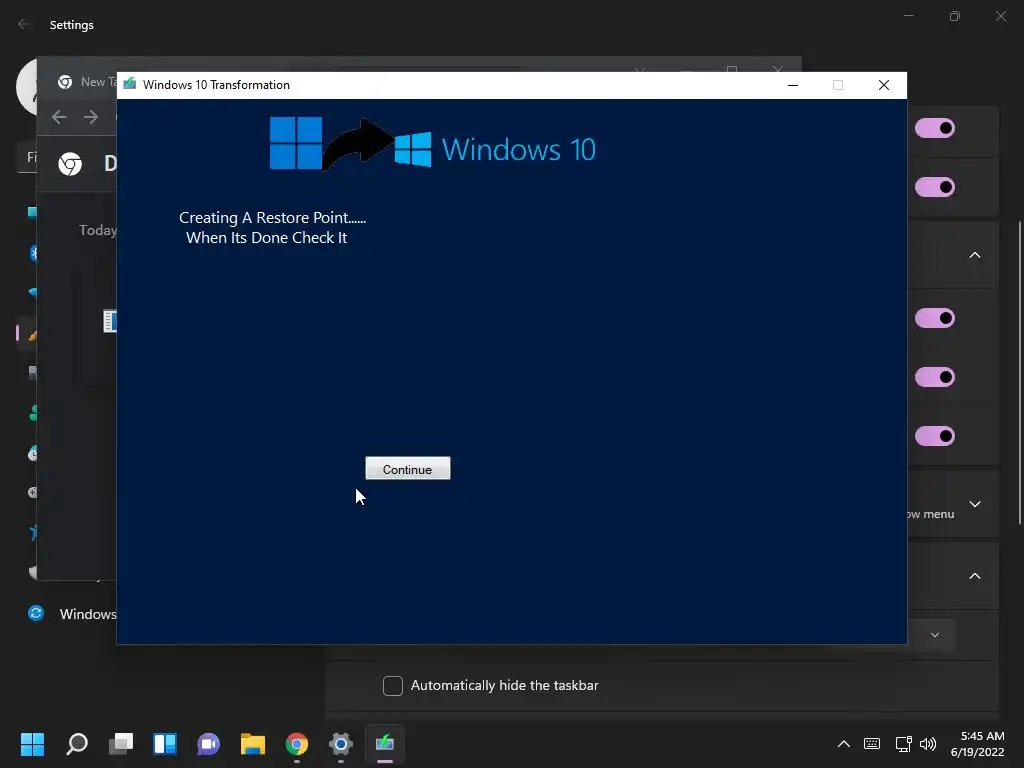Click the Chrome forward navigation arrow
Screen dimensions: 1024x768
click(91, 117)
